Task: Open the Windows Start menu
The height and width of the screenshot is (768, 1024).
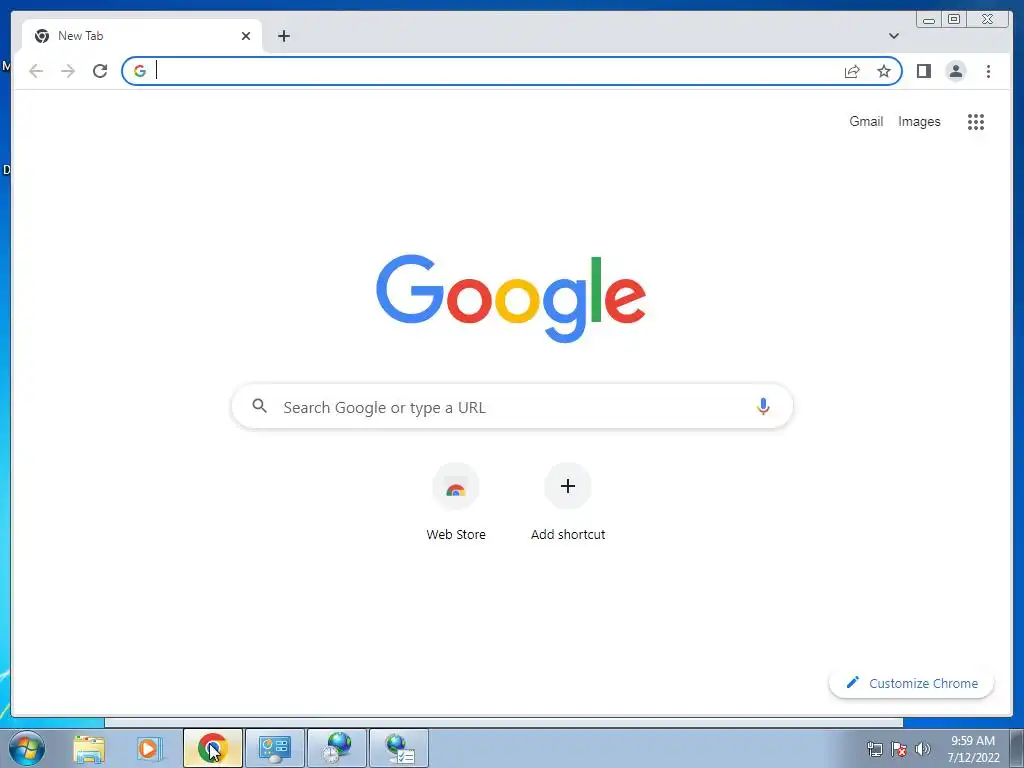Action: coord(27,748)
